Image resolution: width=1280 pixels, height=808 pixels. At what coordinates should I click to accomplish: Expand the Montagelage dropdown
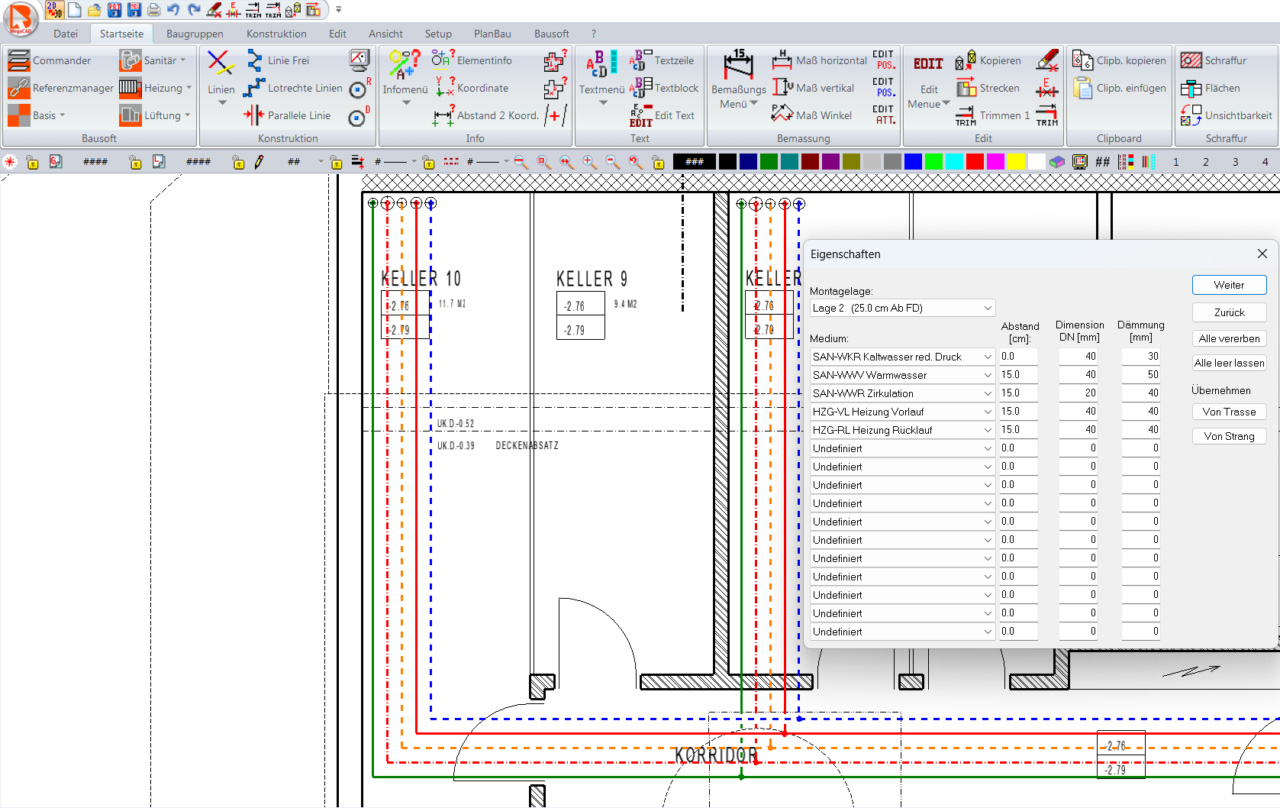pyautogui.click(x=987, y=308)
